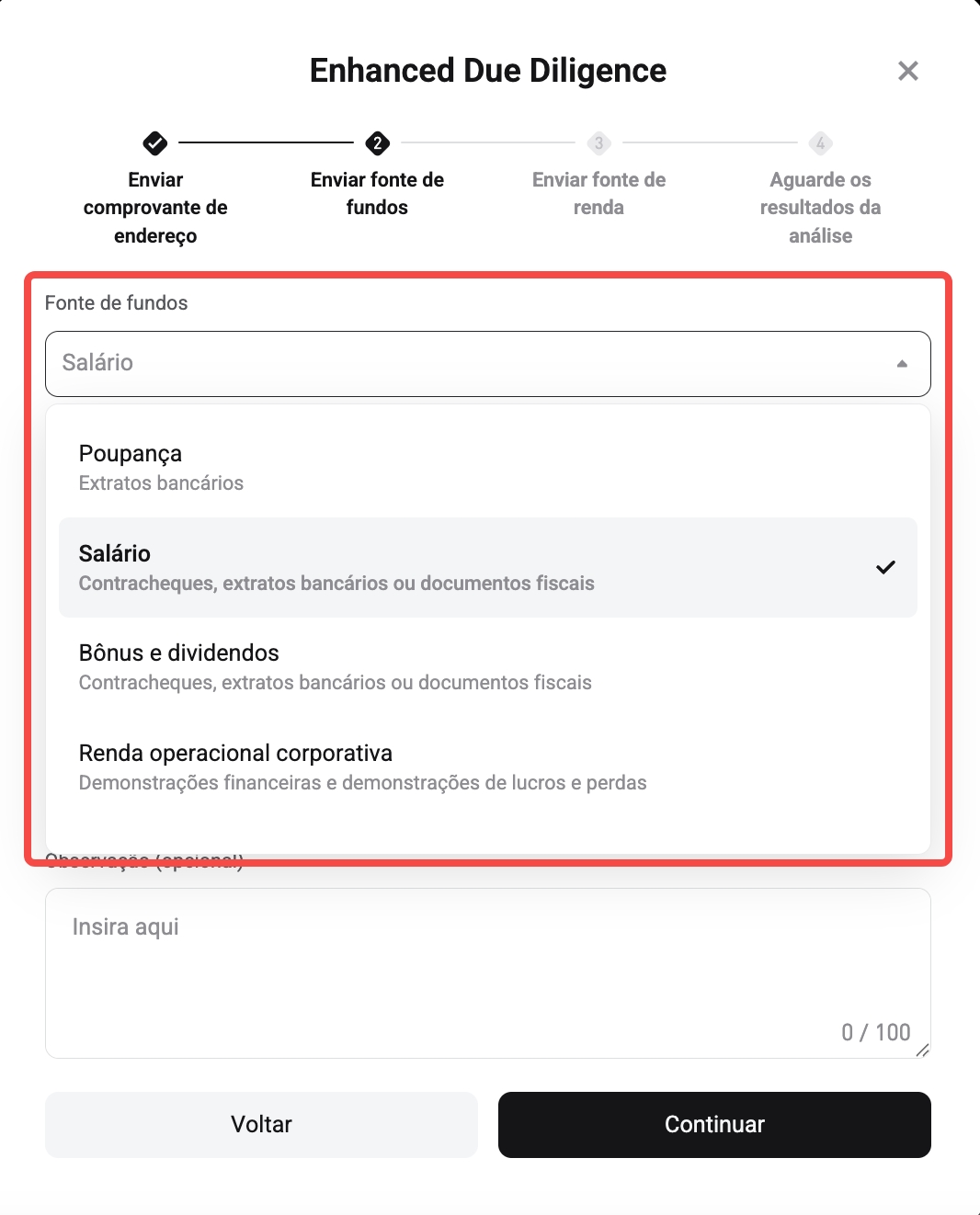Viewport: 980px width, 1215px height.
Task: Open the Salário combo box
Action: (x=487, y=364)
